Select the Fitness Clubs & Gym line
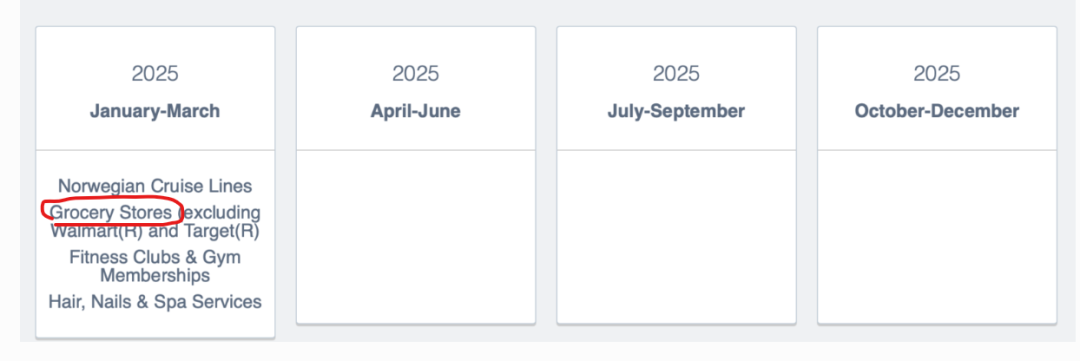 (155, 258)
